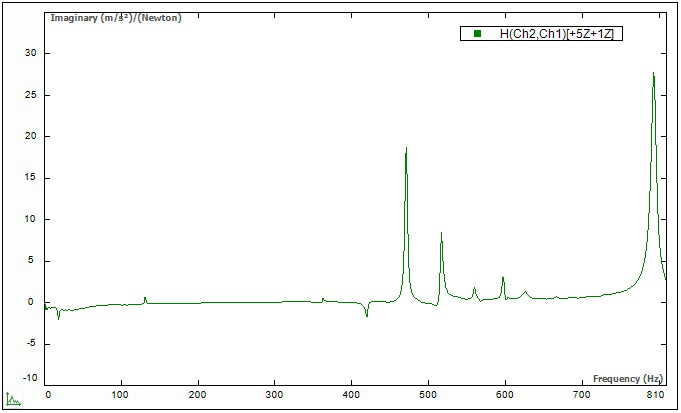
Task: Click the 30 label on the vertical axis
Action: (x=31, y=53)
